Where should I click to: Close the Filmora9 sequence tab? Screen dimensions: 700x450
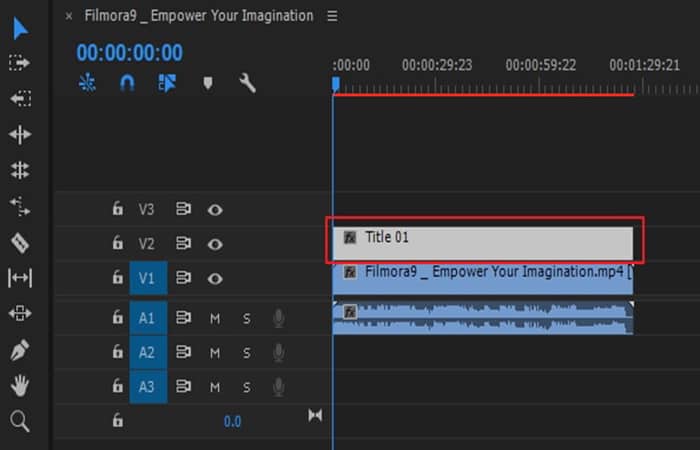tap(69, 17)
